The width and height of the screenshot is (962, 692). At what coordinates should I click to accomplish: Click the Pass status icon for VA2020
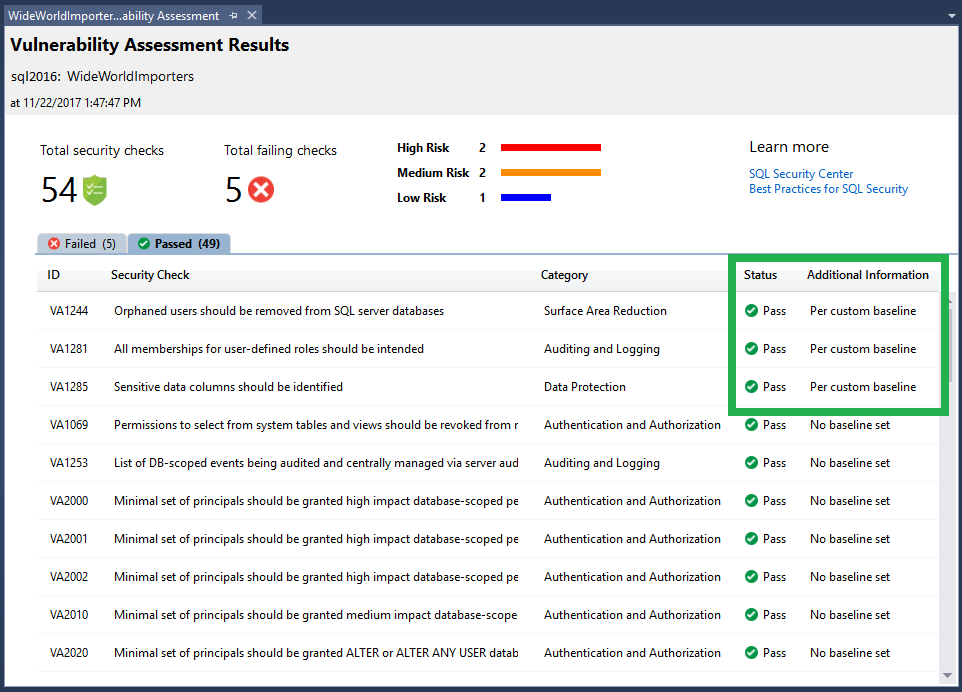click(x=753, y=653)
